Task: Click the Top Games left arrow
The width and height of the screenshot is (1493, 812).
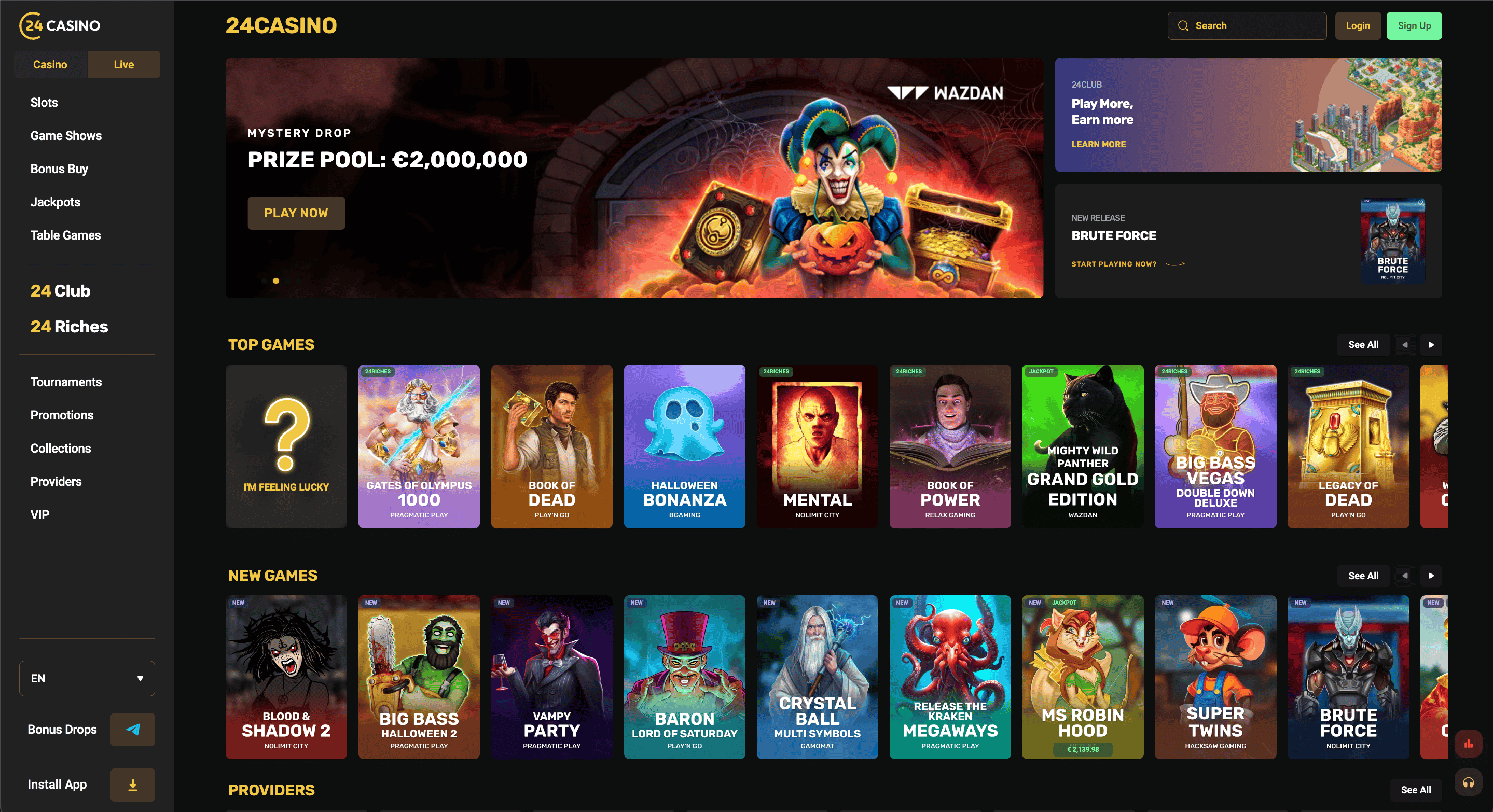Action: pos(1405,345)
